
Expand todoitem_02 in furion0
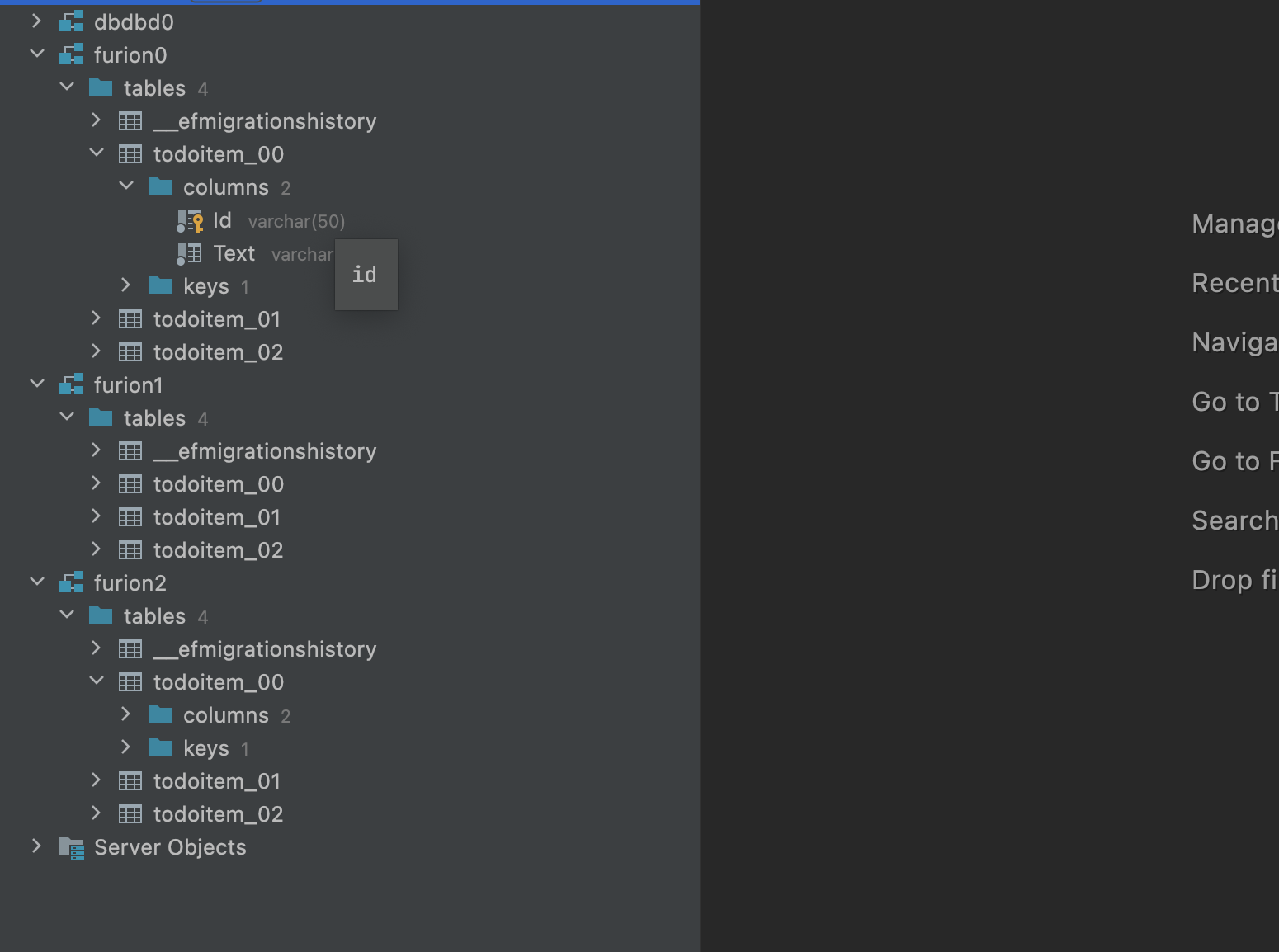96,351
